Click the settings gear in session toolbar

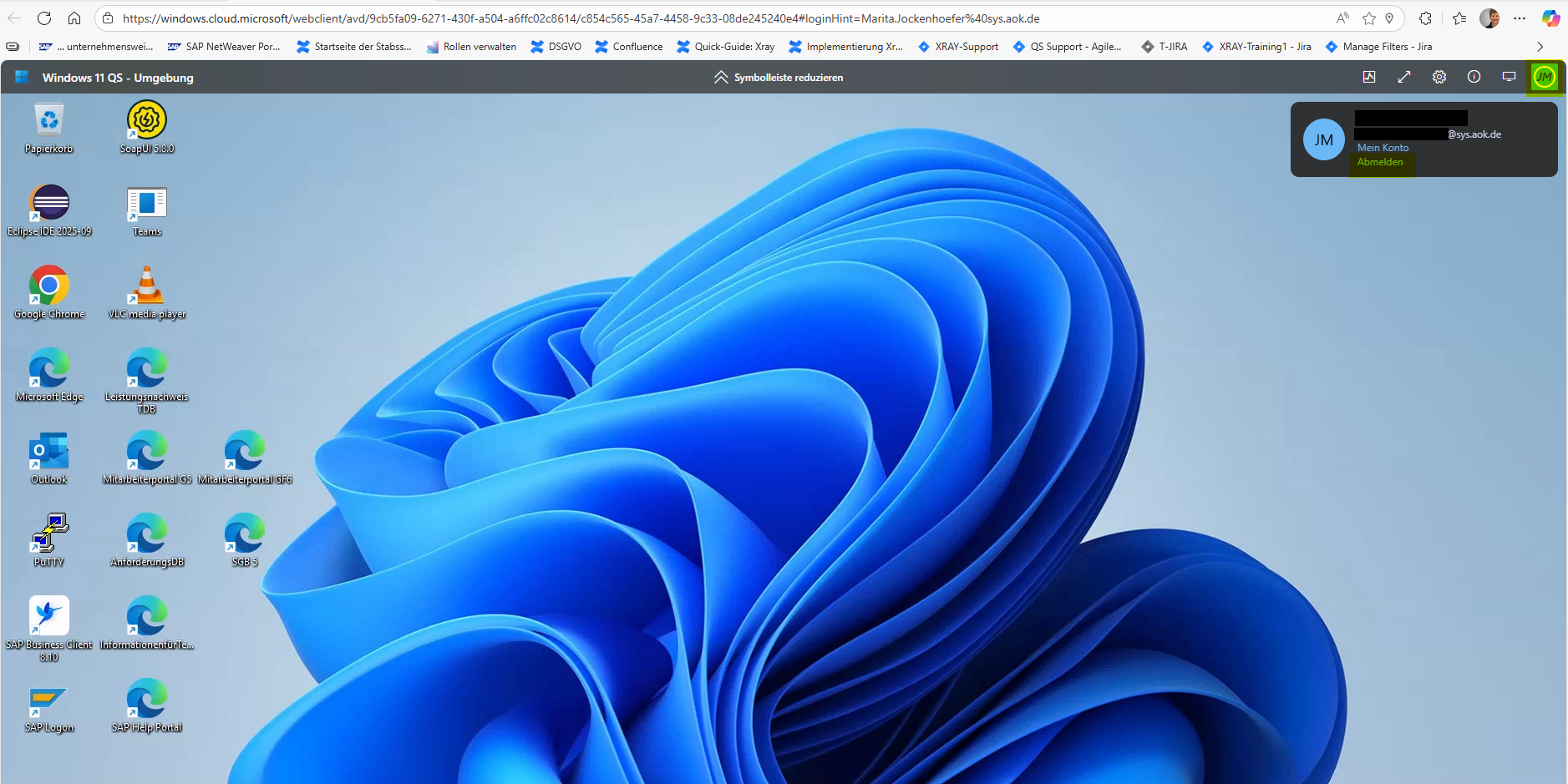[x=1439, y=77]
